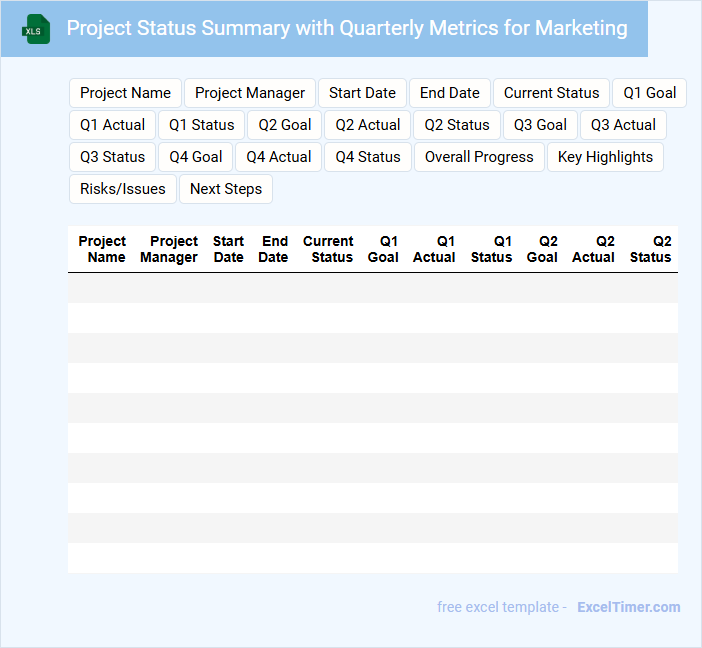Click the End Date tag
The image size is (702, 648).
coord(450,93)
